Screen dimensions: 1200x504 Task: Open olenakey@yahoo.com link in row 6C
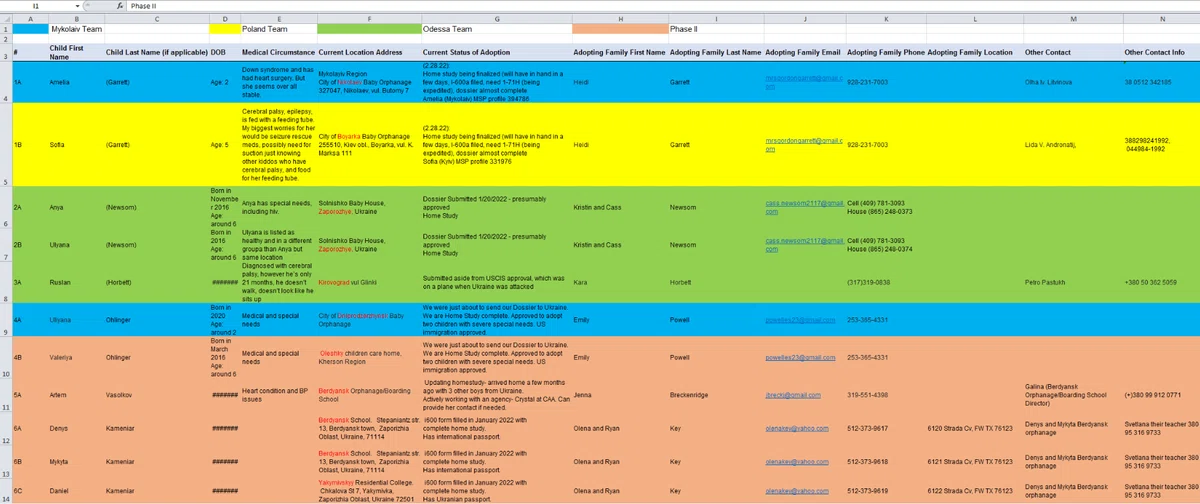pos(797,491)
